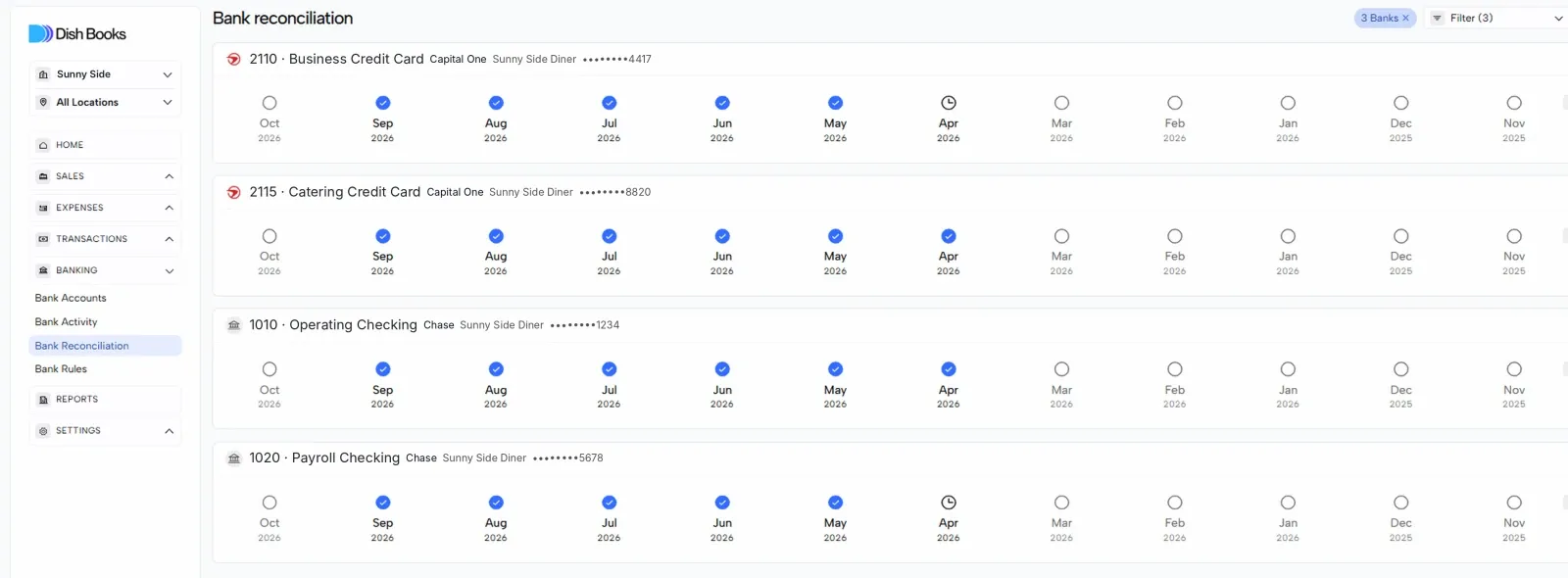Image resolution: width=1568 pixels, height=578 pixels.
Task: Remove the 3 Banks filter chip
Action: (1405, 18)
